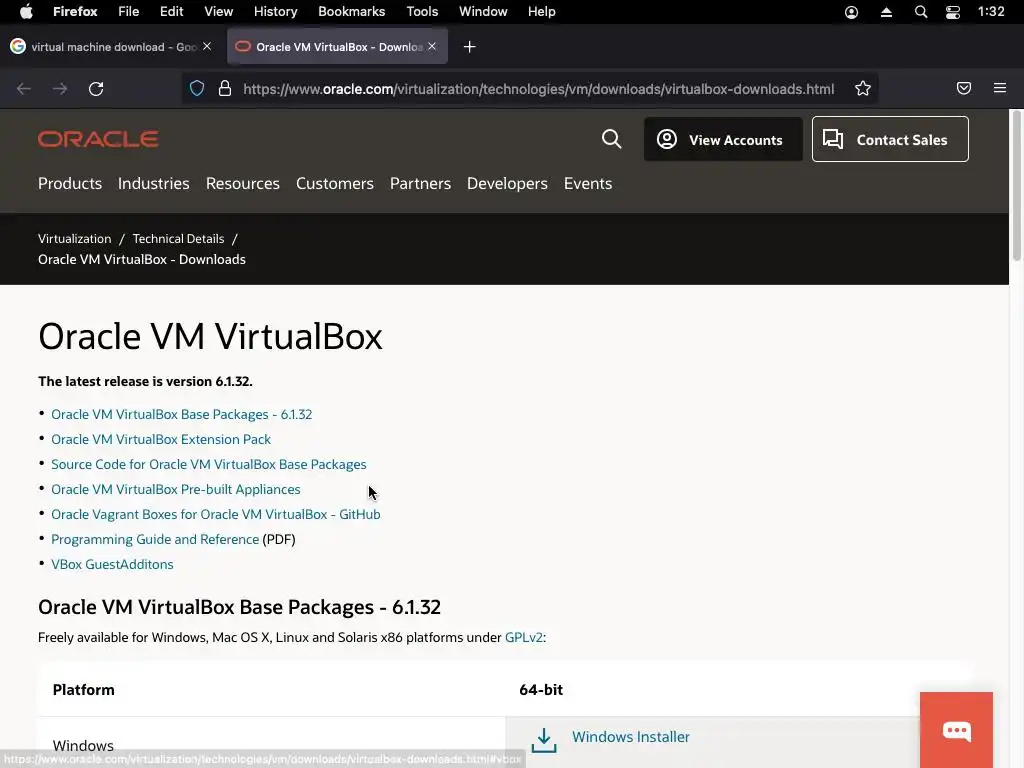
Task: Click the Virtualization breadcrumb link
Action: pos(74,238)
